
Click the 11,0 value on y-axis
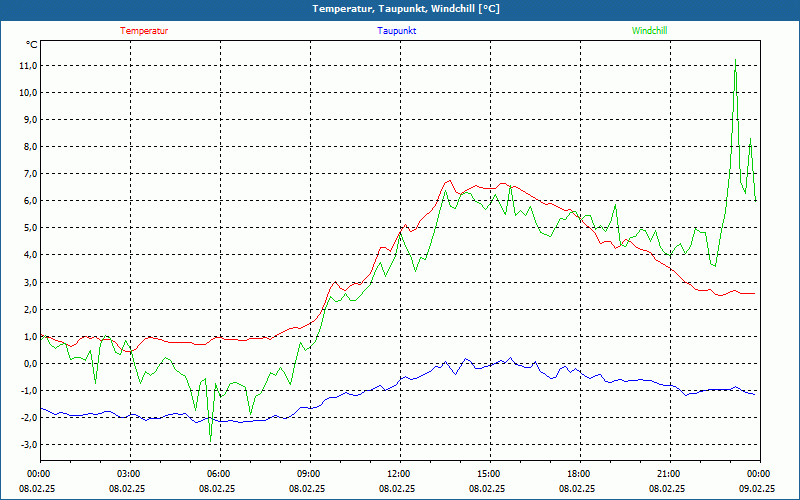coord(27,66)
